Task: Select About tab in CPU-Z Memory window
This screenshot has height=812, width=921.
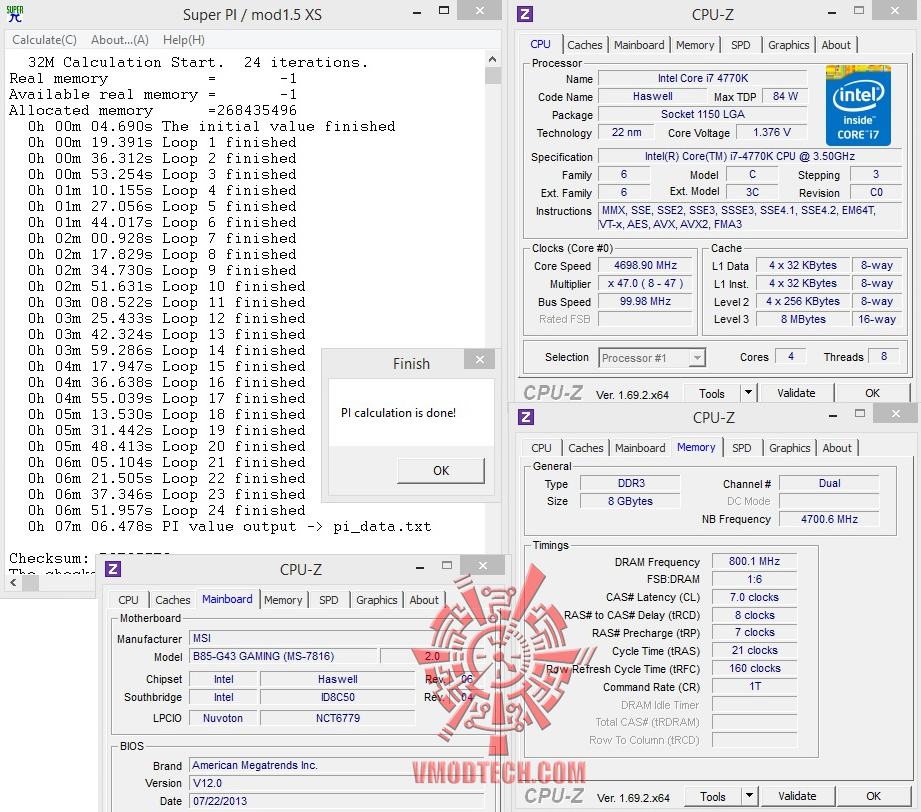Action: point(837,448)
